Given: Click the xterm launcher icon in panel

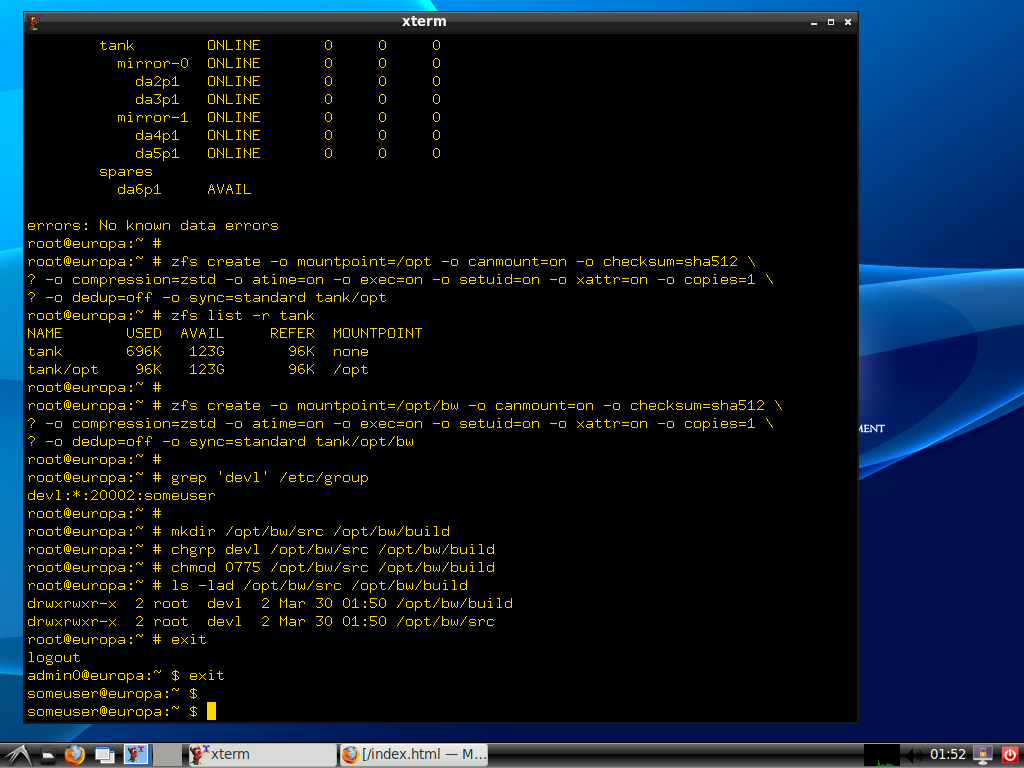Looking at the screenshot, I should coord(134,754).
